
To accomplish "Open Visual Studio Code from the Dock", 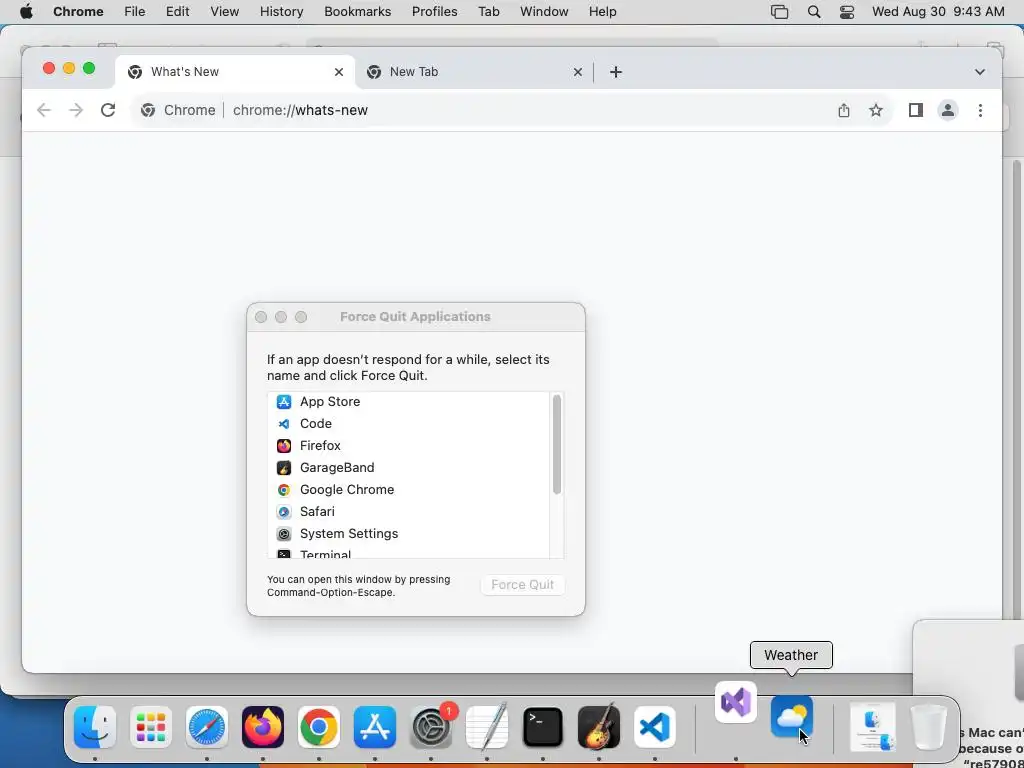I will coord(655,727).
